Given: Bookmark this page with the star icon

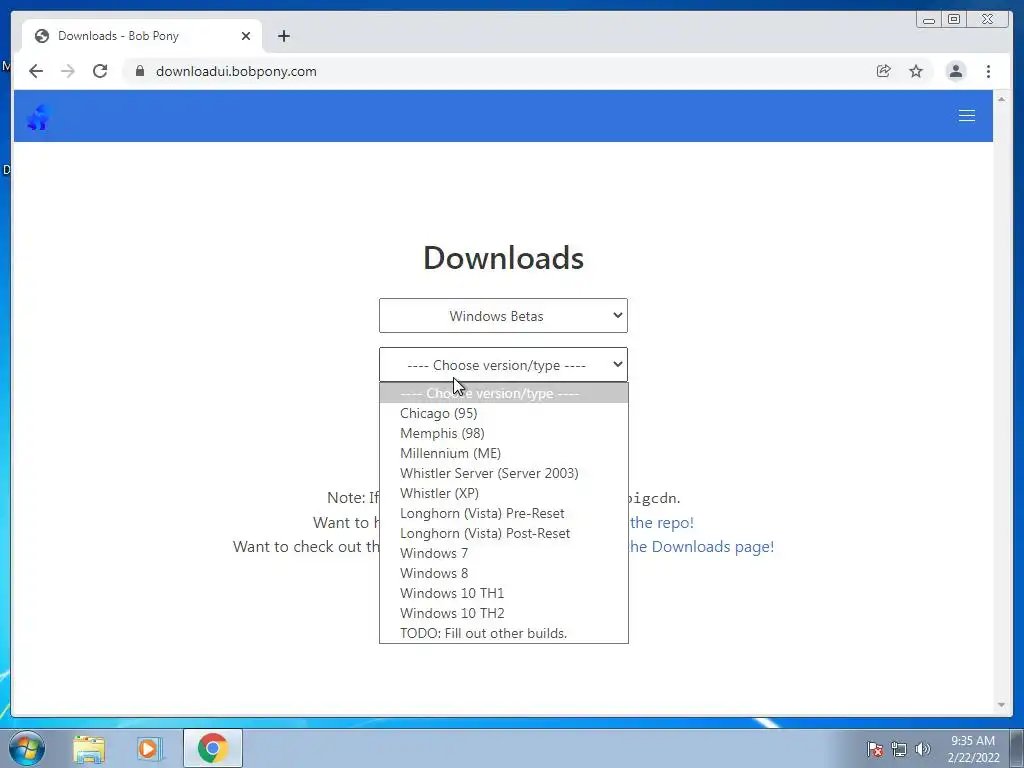Looking at the screenshot, I should pos(916,71).
